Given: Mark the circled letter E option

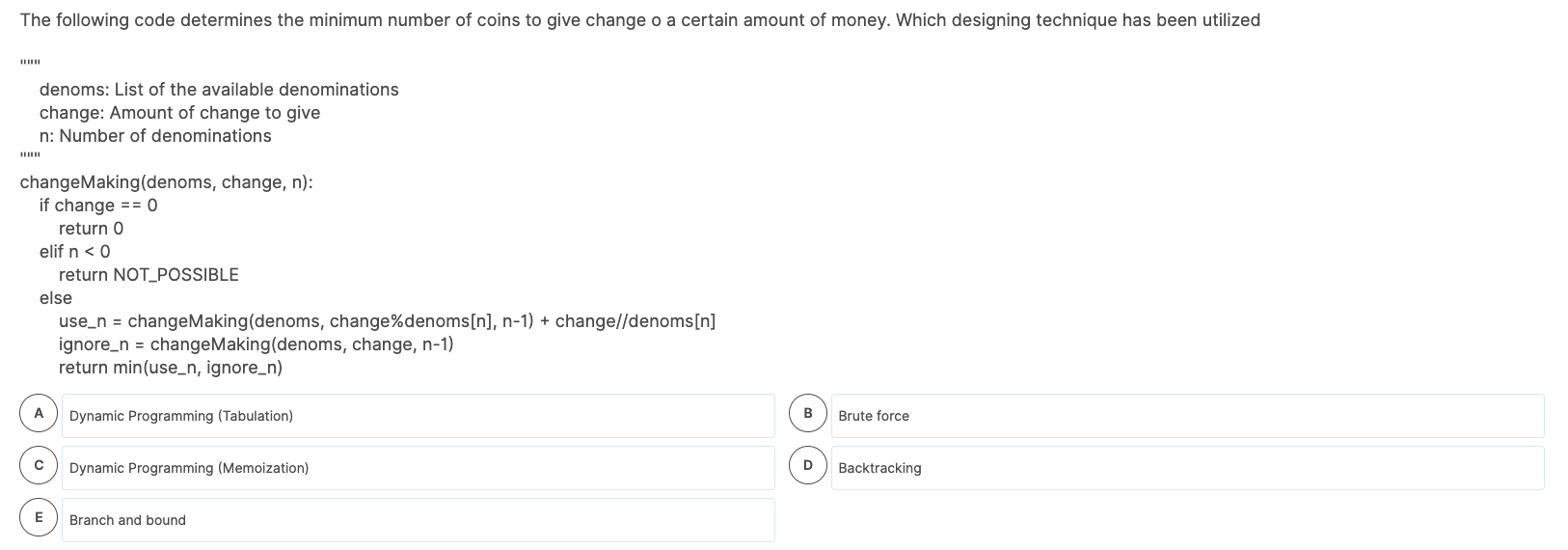Looking at the screenshot, I should point(39,517).
